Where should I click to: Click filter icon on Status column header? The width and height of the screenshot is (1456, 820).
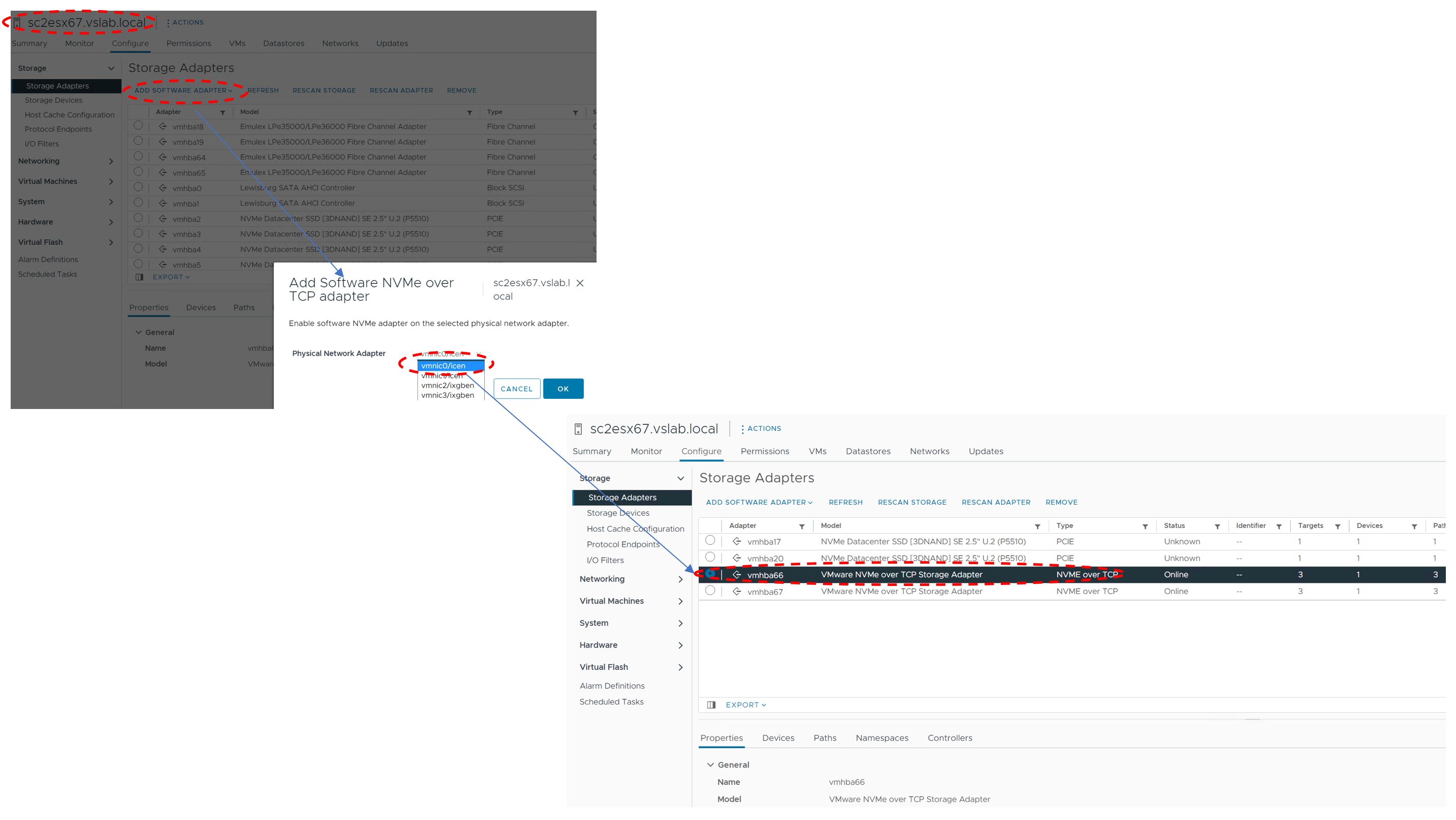pos(1217,526)
